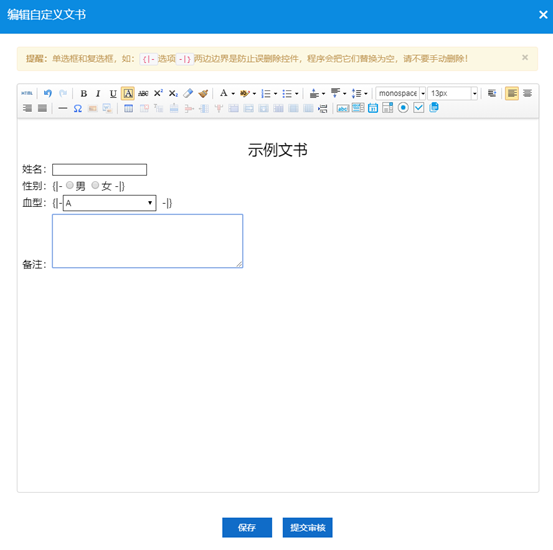Apply superscript formatting
The height and width of the screenshot is (550, 553).
(158, 93)
